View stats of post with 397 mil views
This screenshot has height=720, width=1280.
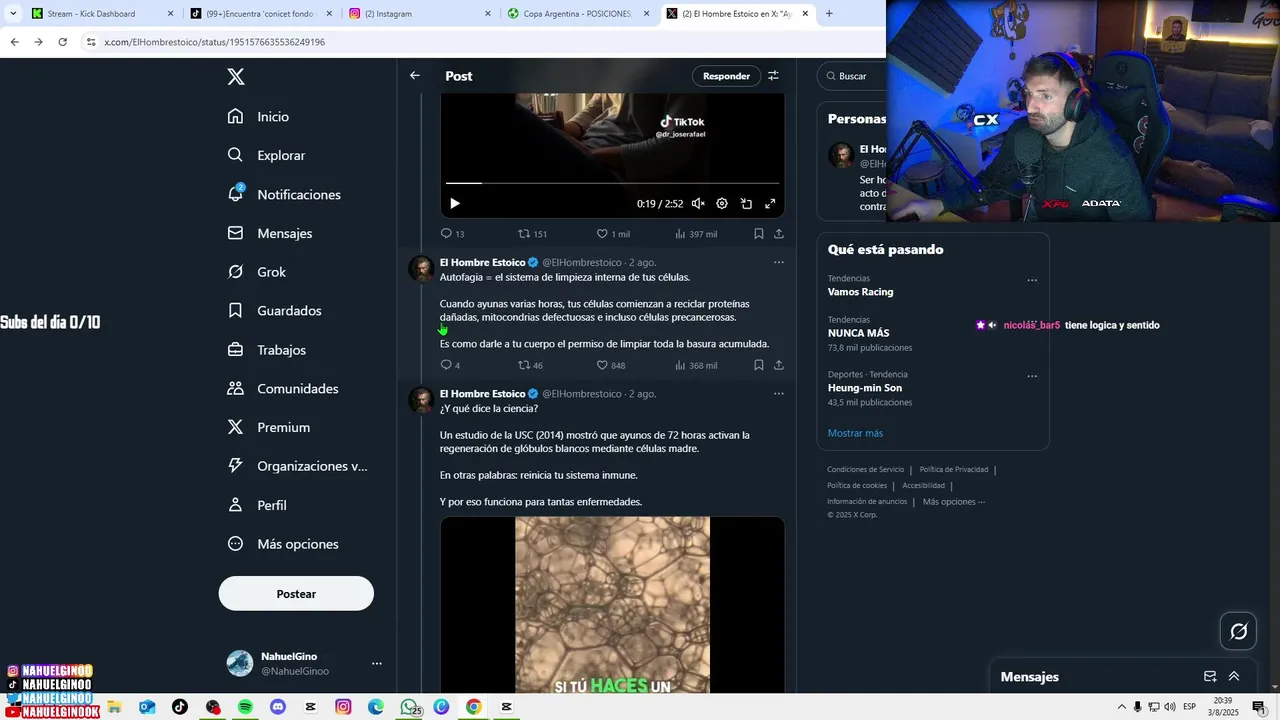[696, 234]
